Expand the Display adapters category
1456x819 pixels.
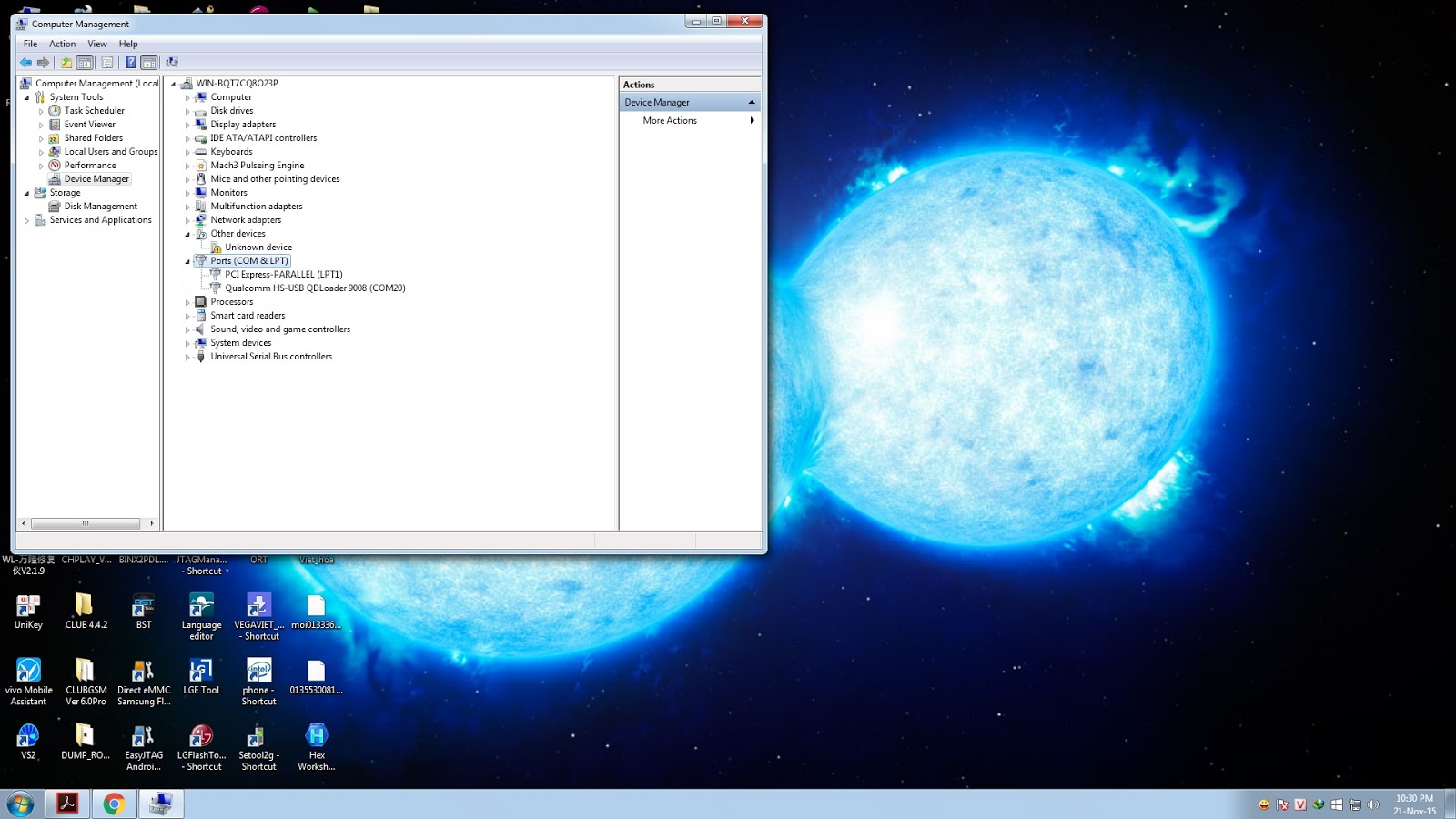click(187, 125)
